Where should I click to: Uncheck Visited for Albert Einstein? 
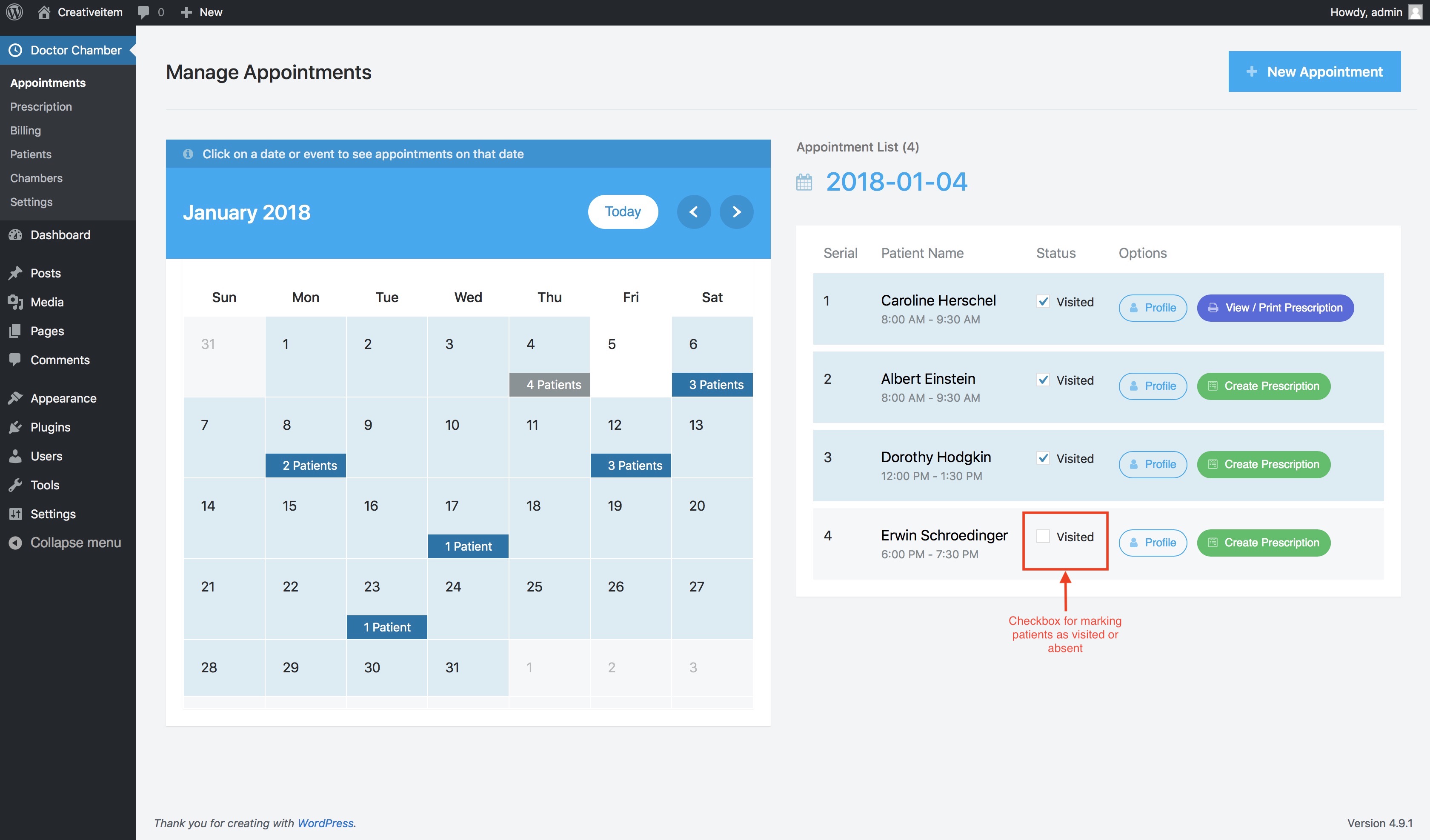(x=1042, y=380)
